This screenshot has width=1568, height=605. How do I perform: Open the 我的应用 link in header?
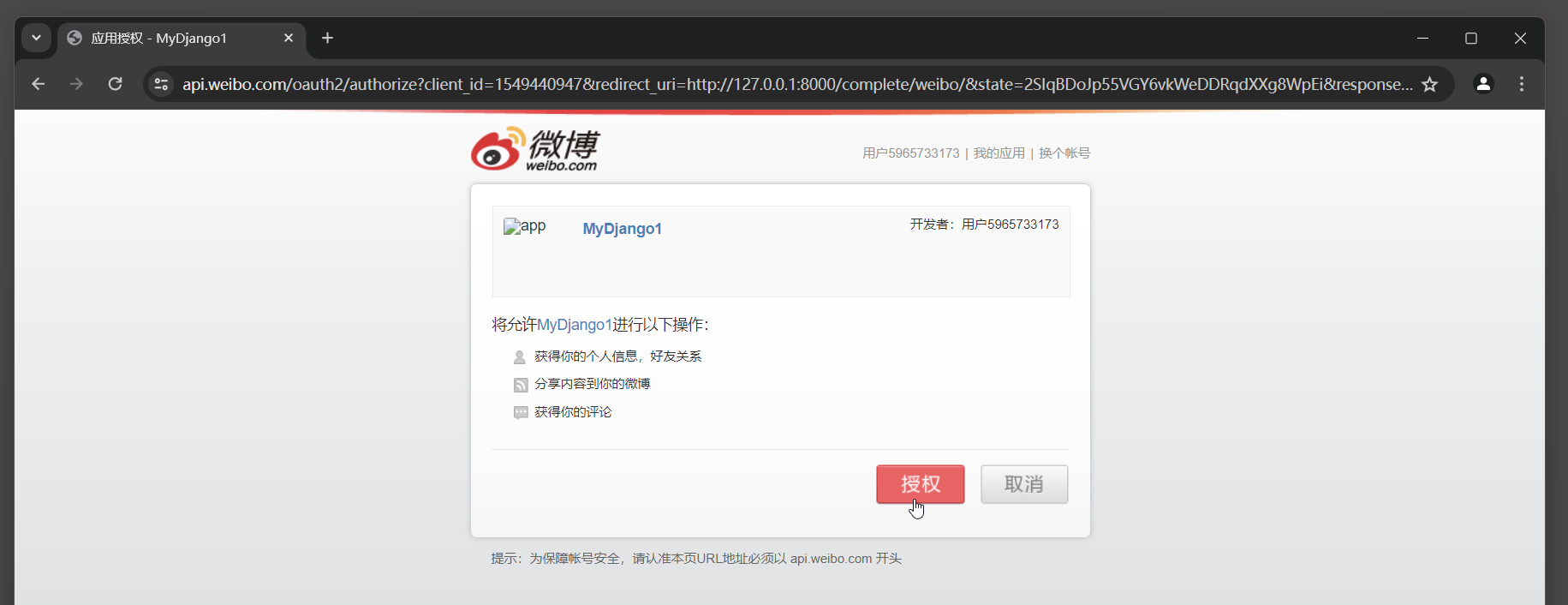[x=999, y=153]
